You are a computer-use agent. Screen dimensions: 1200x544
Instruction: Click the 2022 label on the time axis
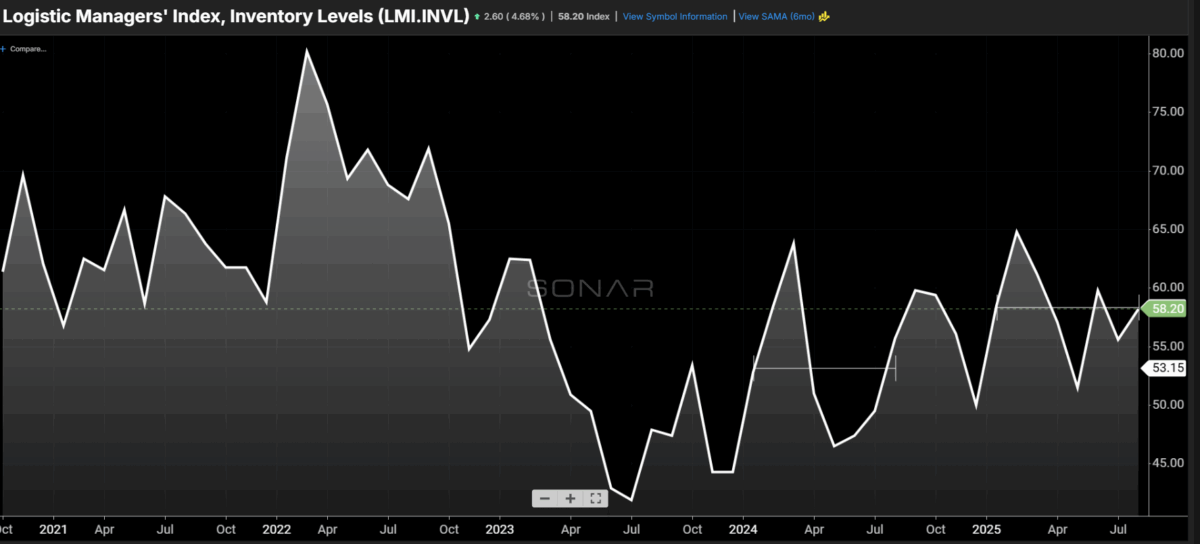(276, 527)
